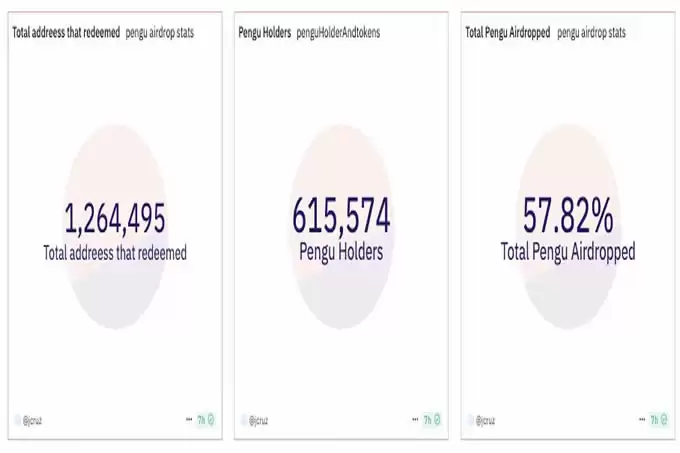Click the @jcruz avatar on the Pengu Holders card
The image size is (680, 453).
pos(244,420)
